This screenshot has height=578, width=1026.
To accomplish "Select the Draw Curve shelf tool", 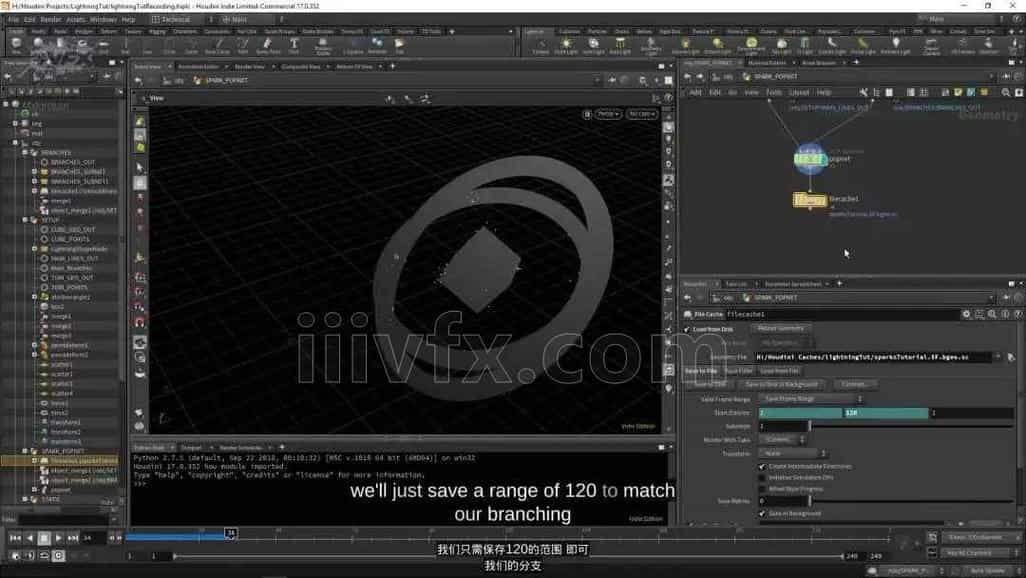I will pyautogui.click(x=217, y=45).
